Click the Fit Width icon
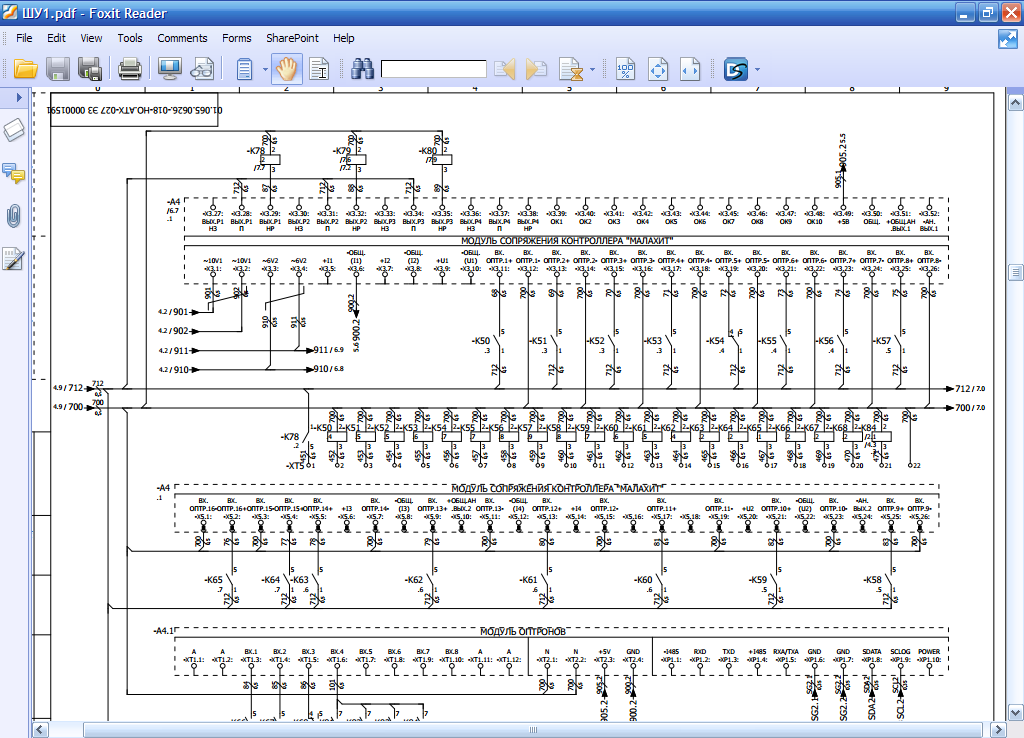Viewport: 1024px width, 738px height. tap(690, 69)
